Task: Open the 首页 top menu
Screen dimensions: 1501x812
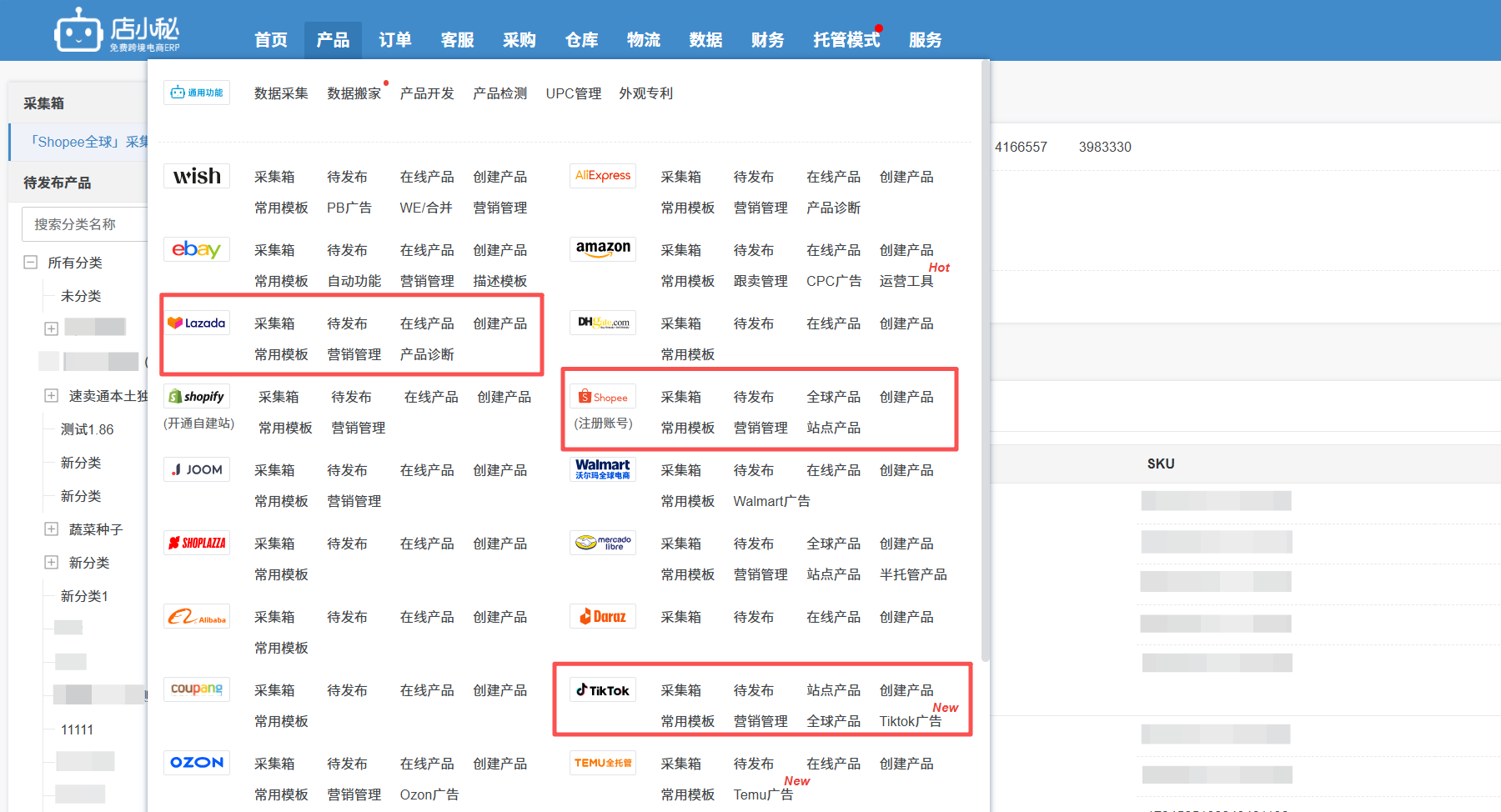Action: pyautogui.click(x=271, y=40)
